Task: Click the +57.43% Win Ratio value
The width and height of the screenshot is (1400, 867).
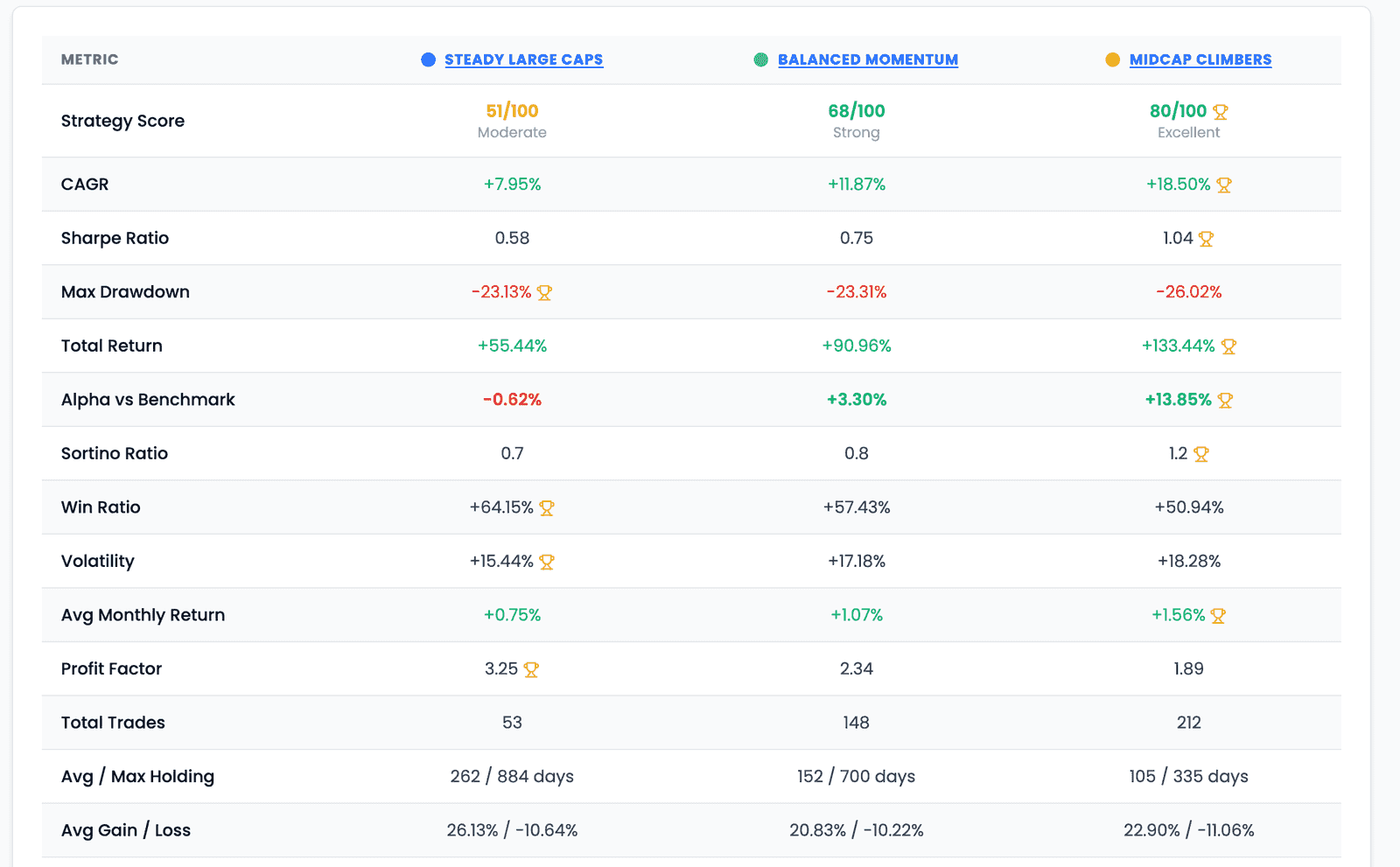Action: coord(857,507)
